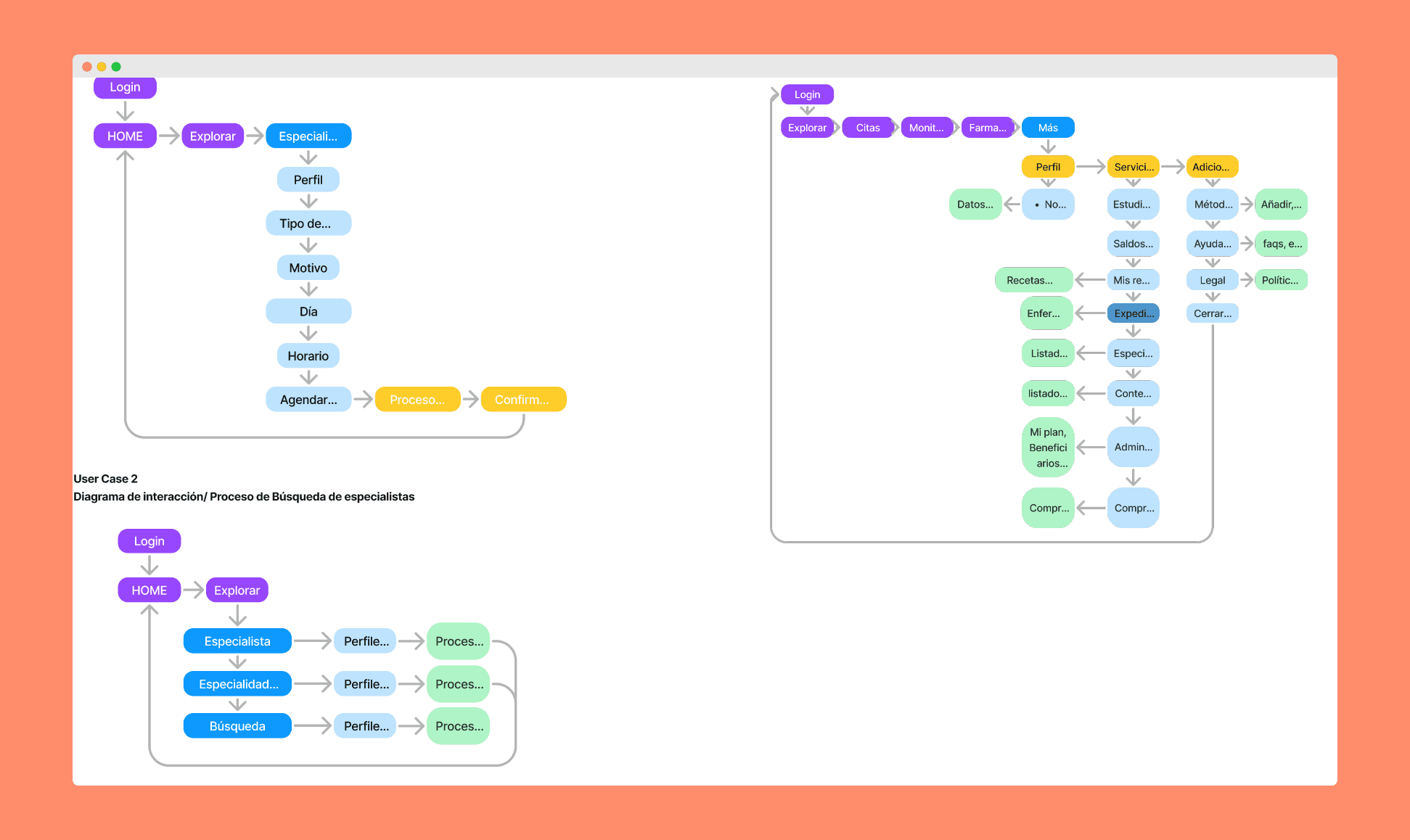The height and width of the screenshot is (840, 1410).
Task: Click the Login node above User Case 2 HOME
Action: click(149, 541)
